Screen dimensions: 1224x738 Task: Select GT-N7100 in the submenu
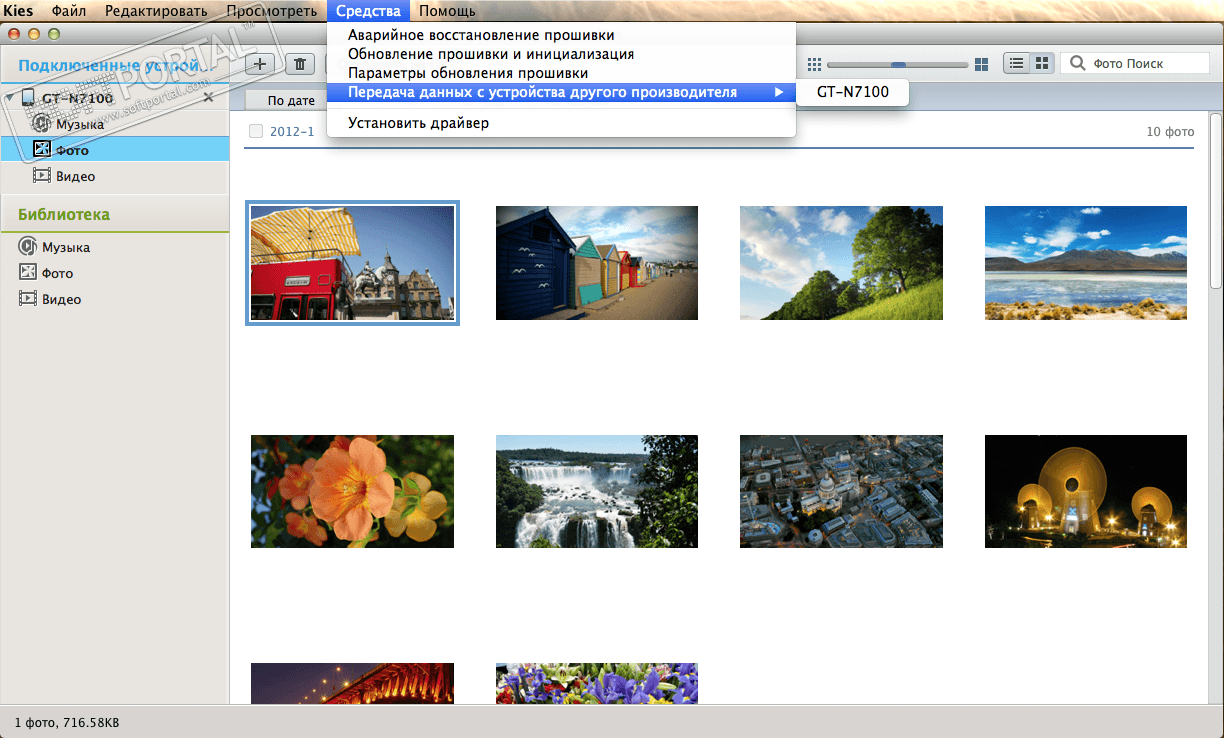pos(852,92)
